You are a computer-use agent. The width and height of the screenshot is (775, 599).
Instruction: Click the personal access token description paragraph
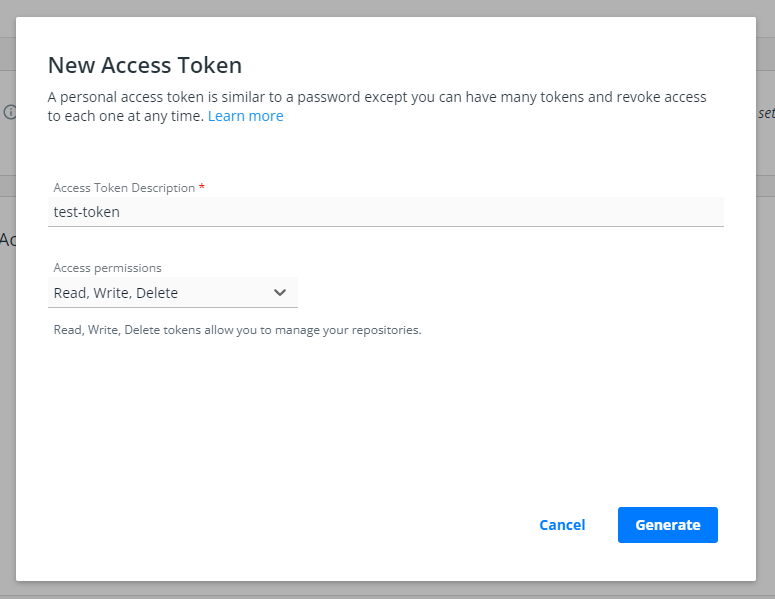point(377,106)
